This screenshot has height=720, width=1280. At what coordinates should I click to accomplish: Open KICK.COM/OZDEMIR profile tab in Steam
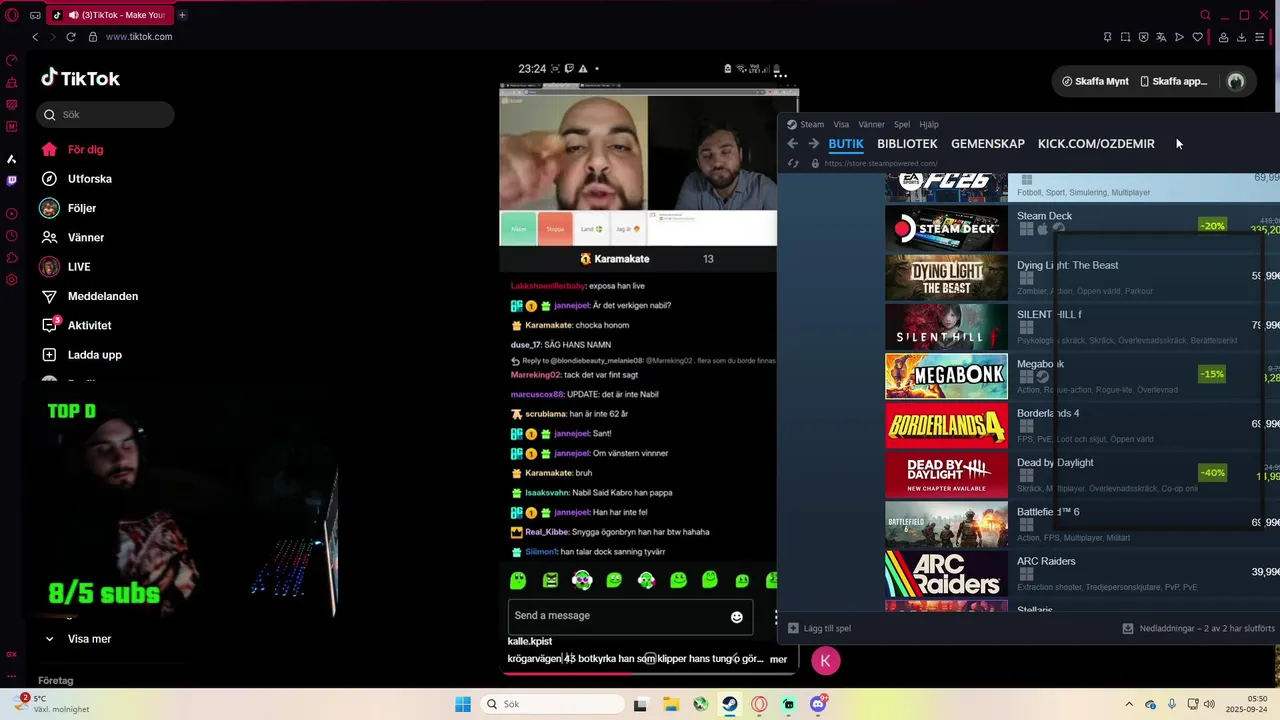1096,144
